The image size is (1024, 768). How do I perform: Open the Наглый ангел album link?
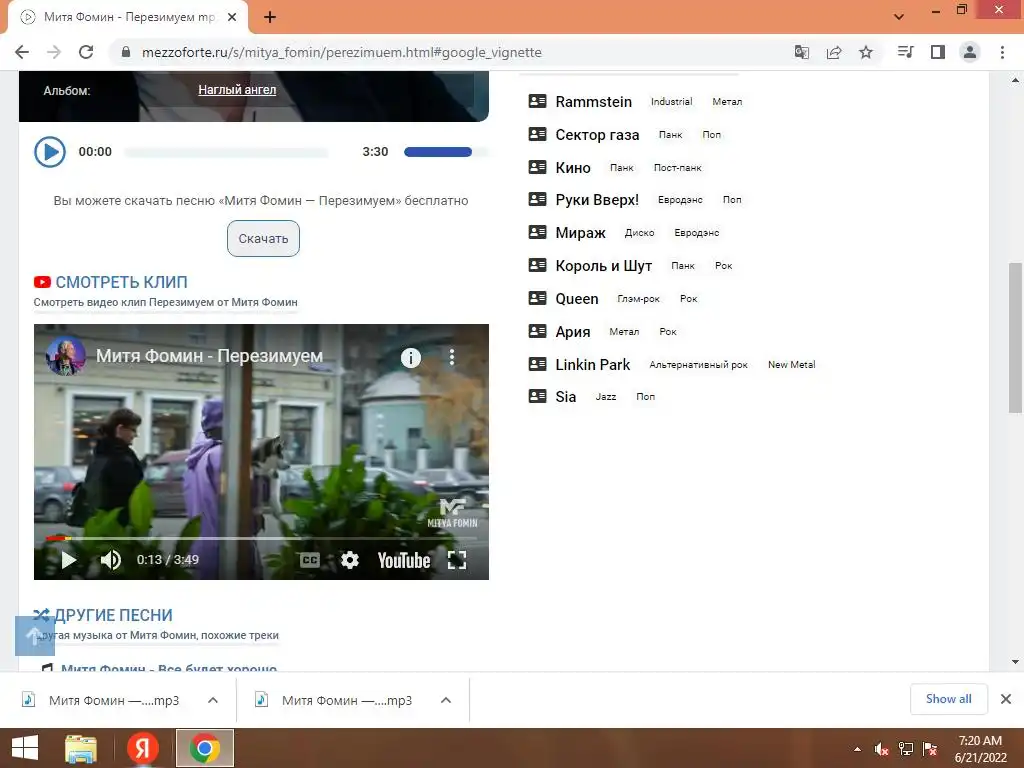click(x=237, y=90)
